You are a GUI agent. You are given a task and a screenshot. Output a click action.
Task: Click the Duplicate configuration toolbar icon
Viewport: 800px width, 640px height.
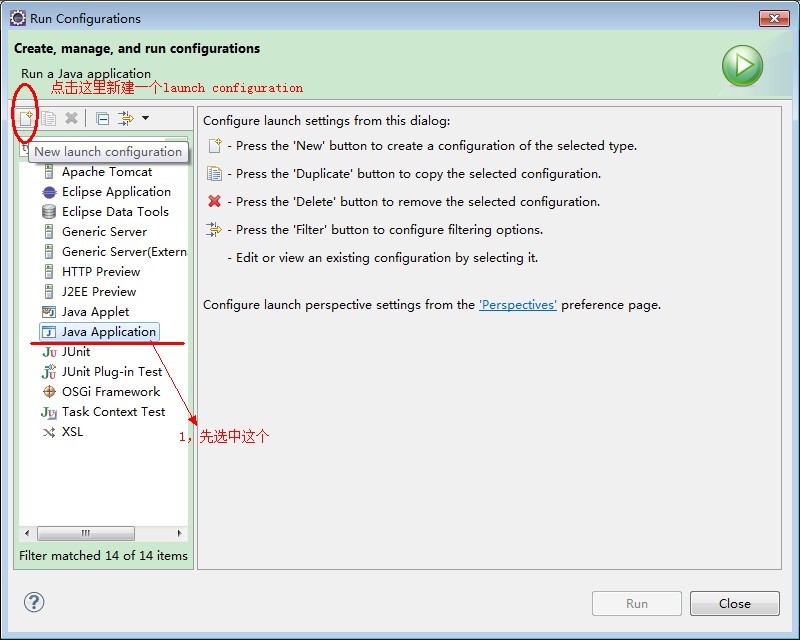coord(49,118)
